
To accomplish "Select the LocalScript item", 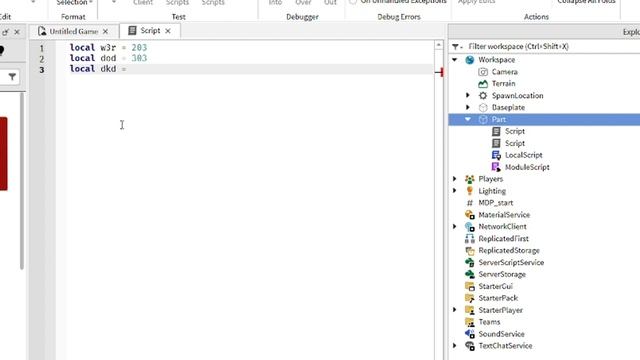I will pos(523,155).
